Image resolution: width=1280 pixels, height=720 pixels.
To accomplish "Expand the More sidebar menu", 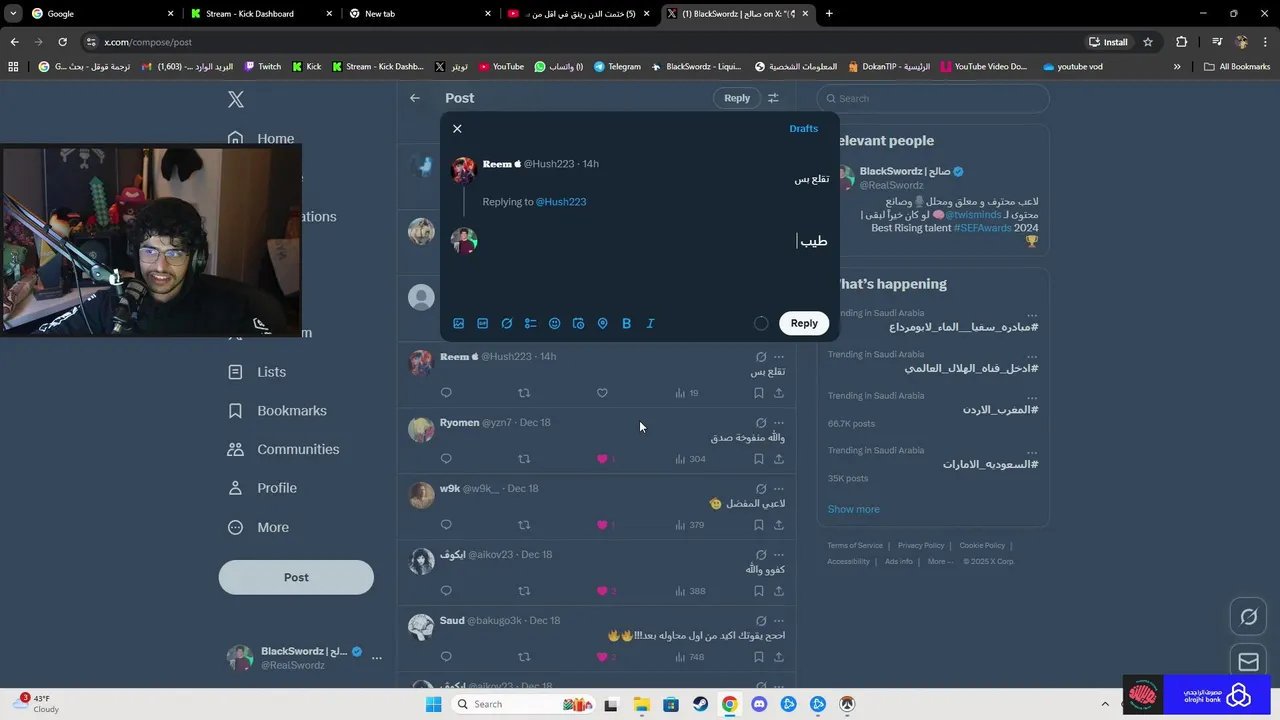I will (258, 527).
